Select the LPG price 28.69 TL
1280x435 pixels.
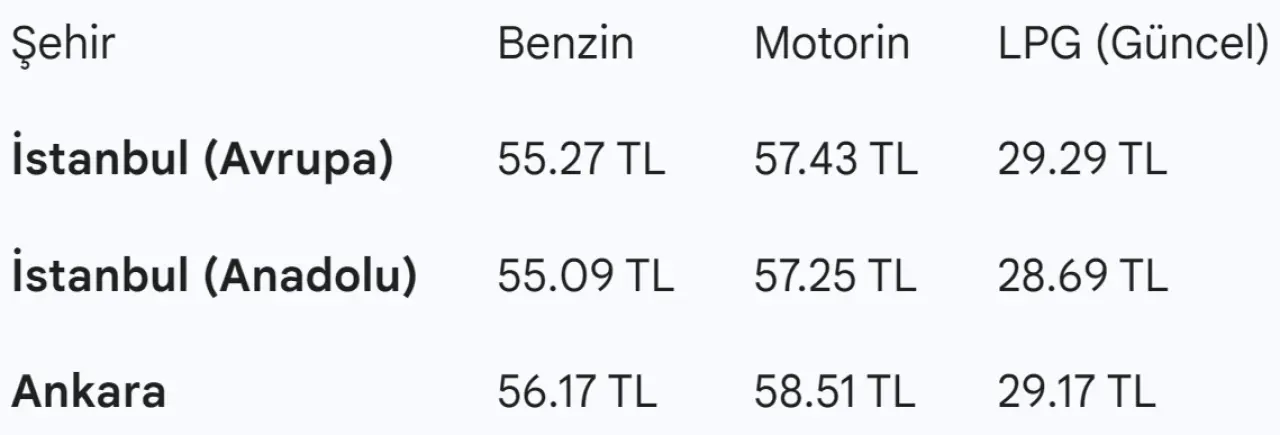1081,277
